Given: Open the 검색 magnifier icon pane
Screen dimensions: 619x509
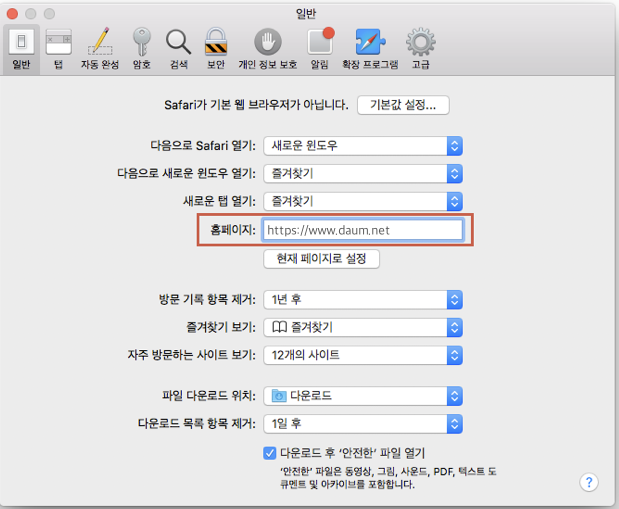Looking at the screenshot, I should [x=178, y=49].
